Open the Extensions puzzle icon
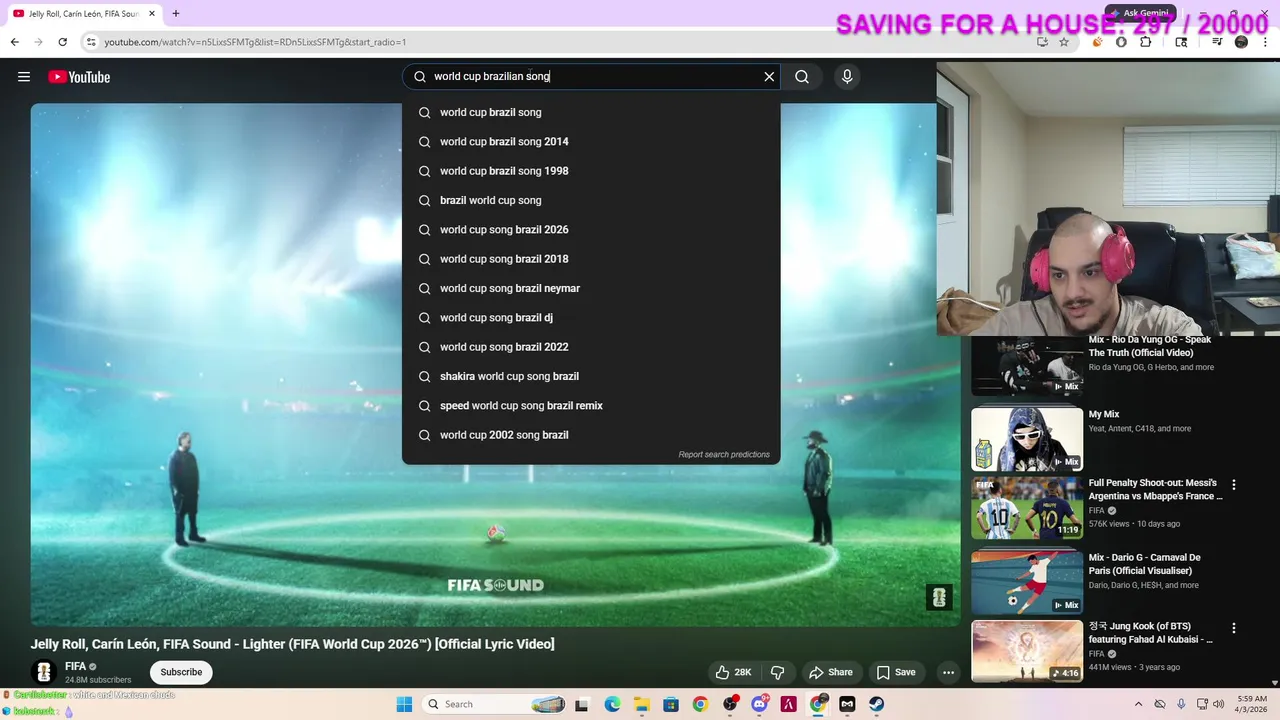 pyautogui.click(x=1146, y=42)
